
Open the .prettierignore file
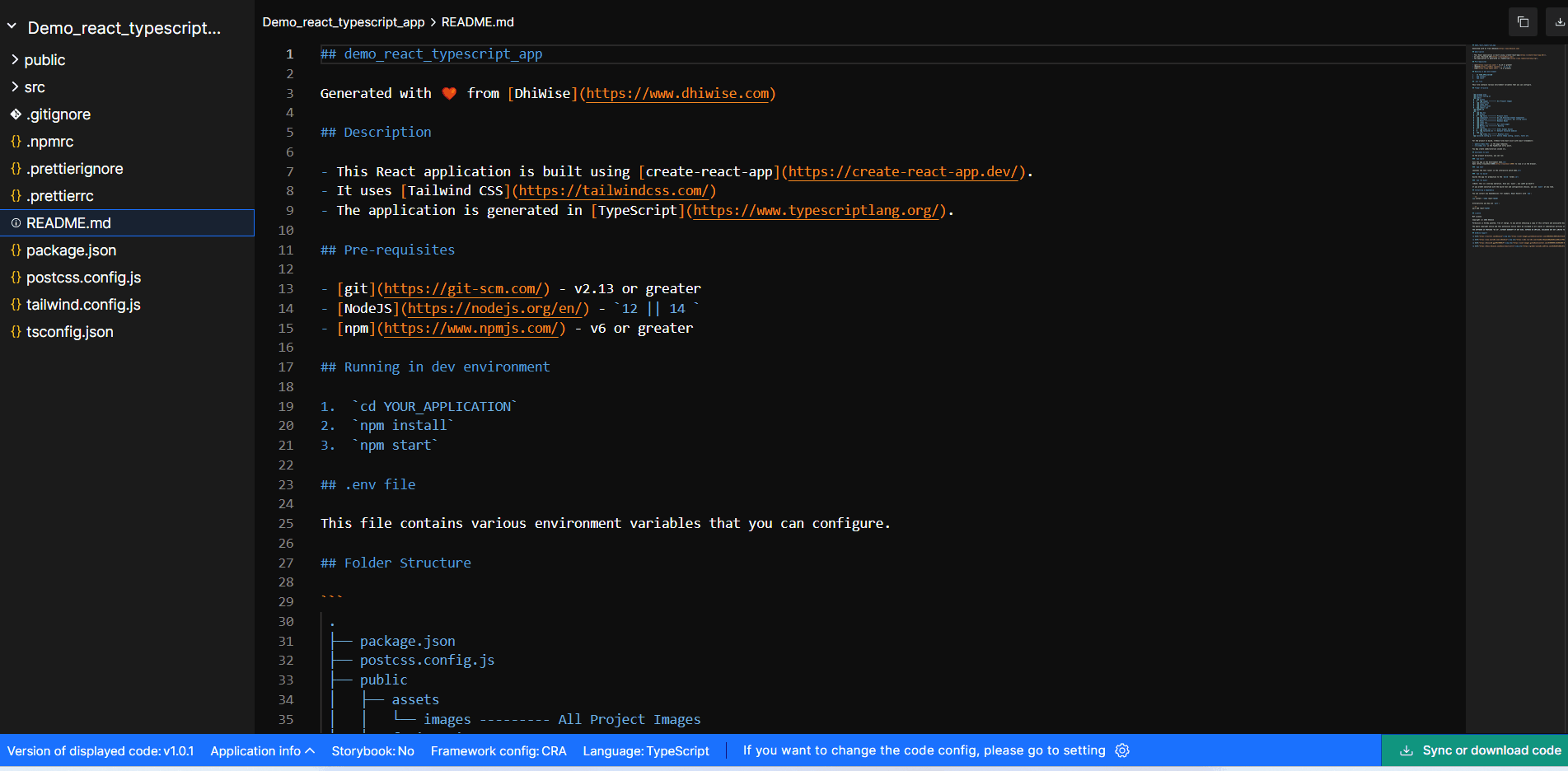click(x=74, y=169)
